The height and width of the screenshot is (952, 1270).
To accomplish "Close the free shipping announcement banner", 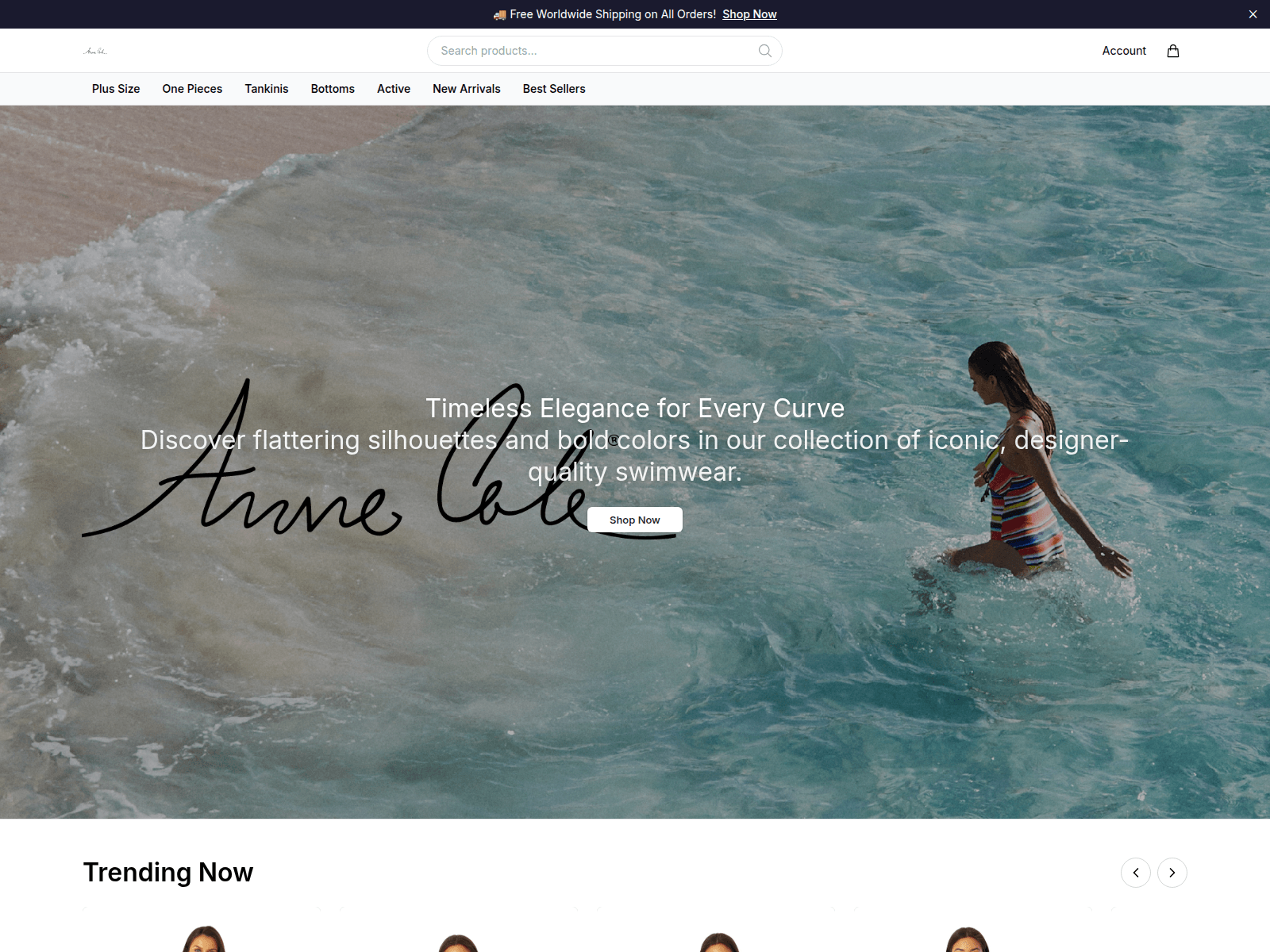I will point(1253,14).
